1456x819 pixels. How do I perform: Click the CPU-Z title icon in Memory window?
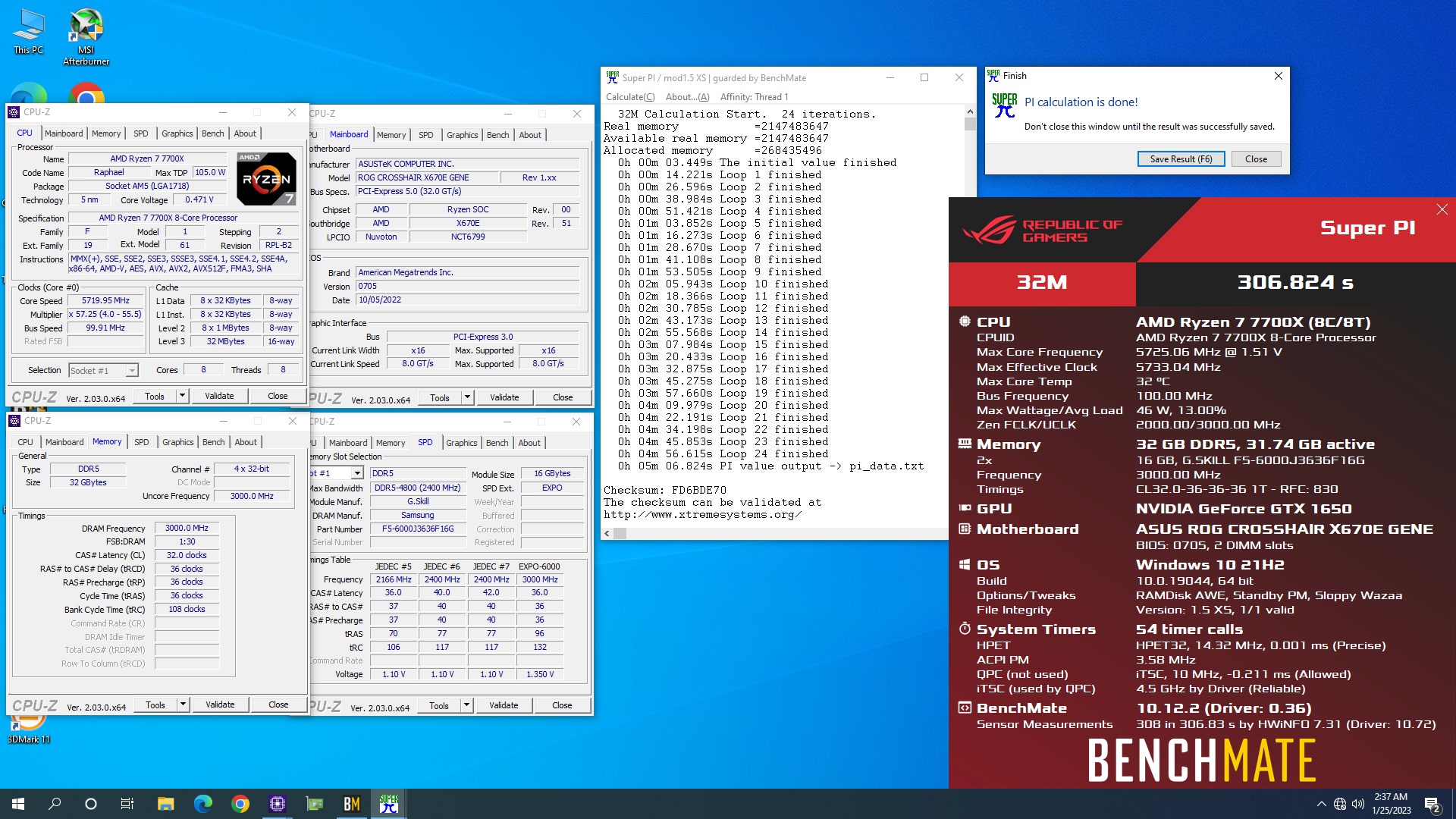click(x=14, y=421)
